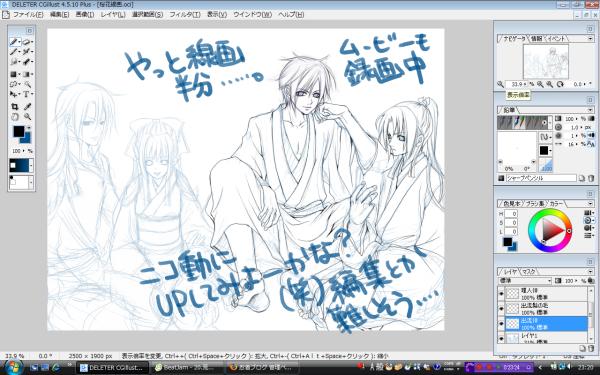Open the ウインドウ(W) menu

coord(253,15)
